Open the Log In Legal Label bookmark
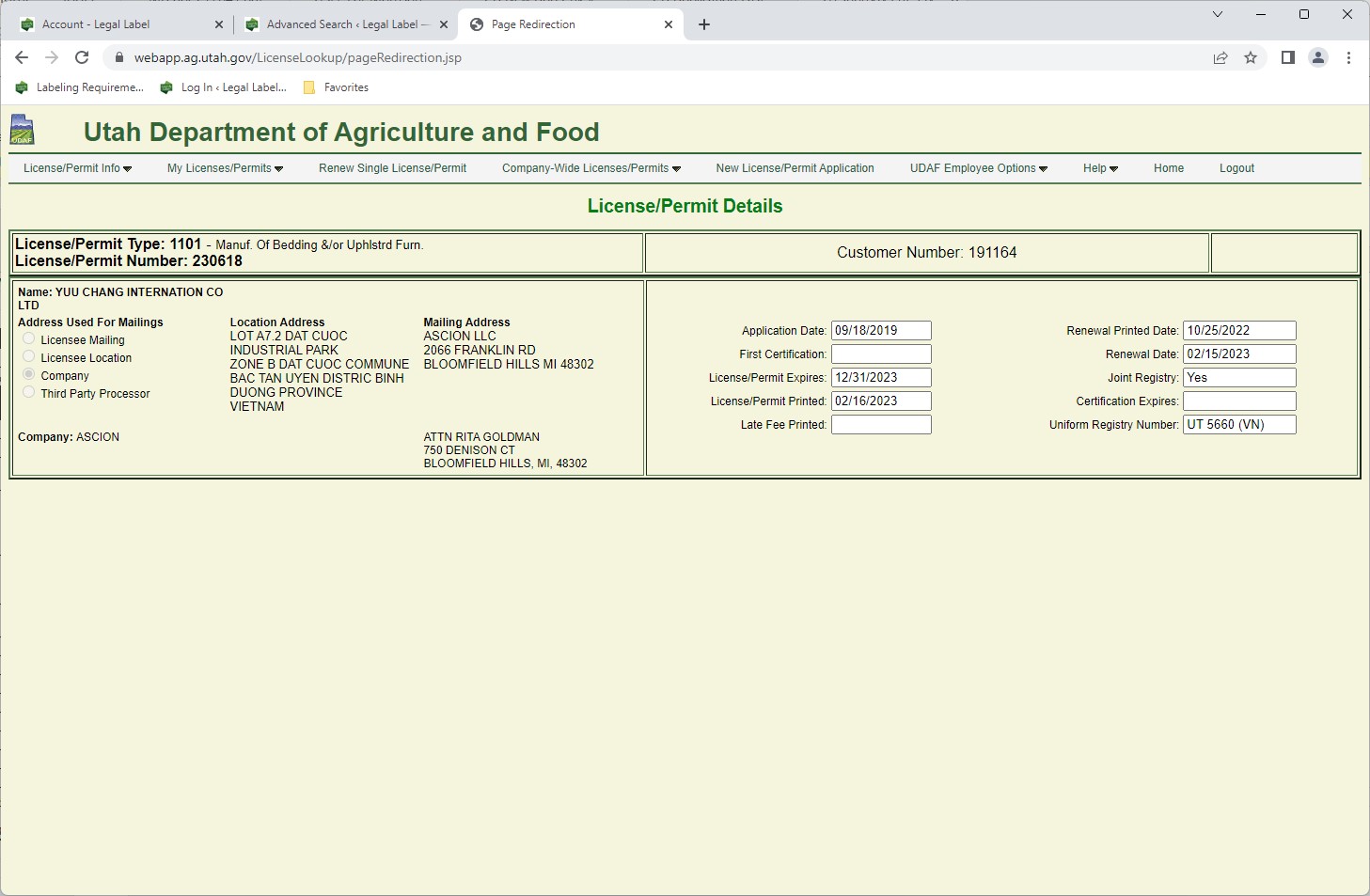 224,87
